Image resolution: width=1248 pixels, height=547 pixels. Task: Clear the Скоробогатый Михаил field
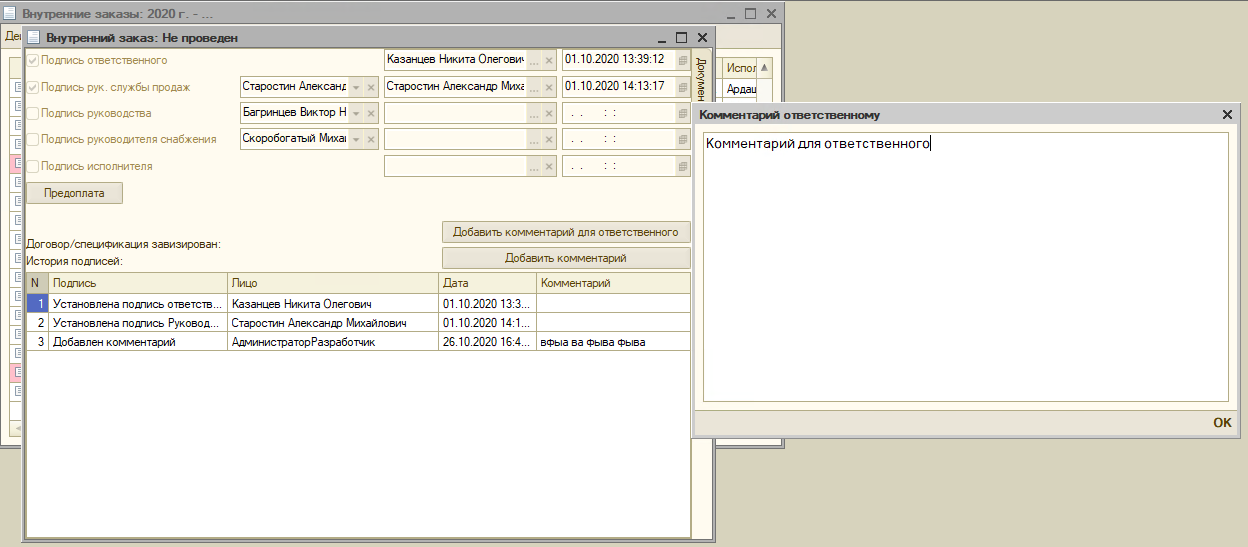click(x=371, y=140)
